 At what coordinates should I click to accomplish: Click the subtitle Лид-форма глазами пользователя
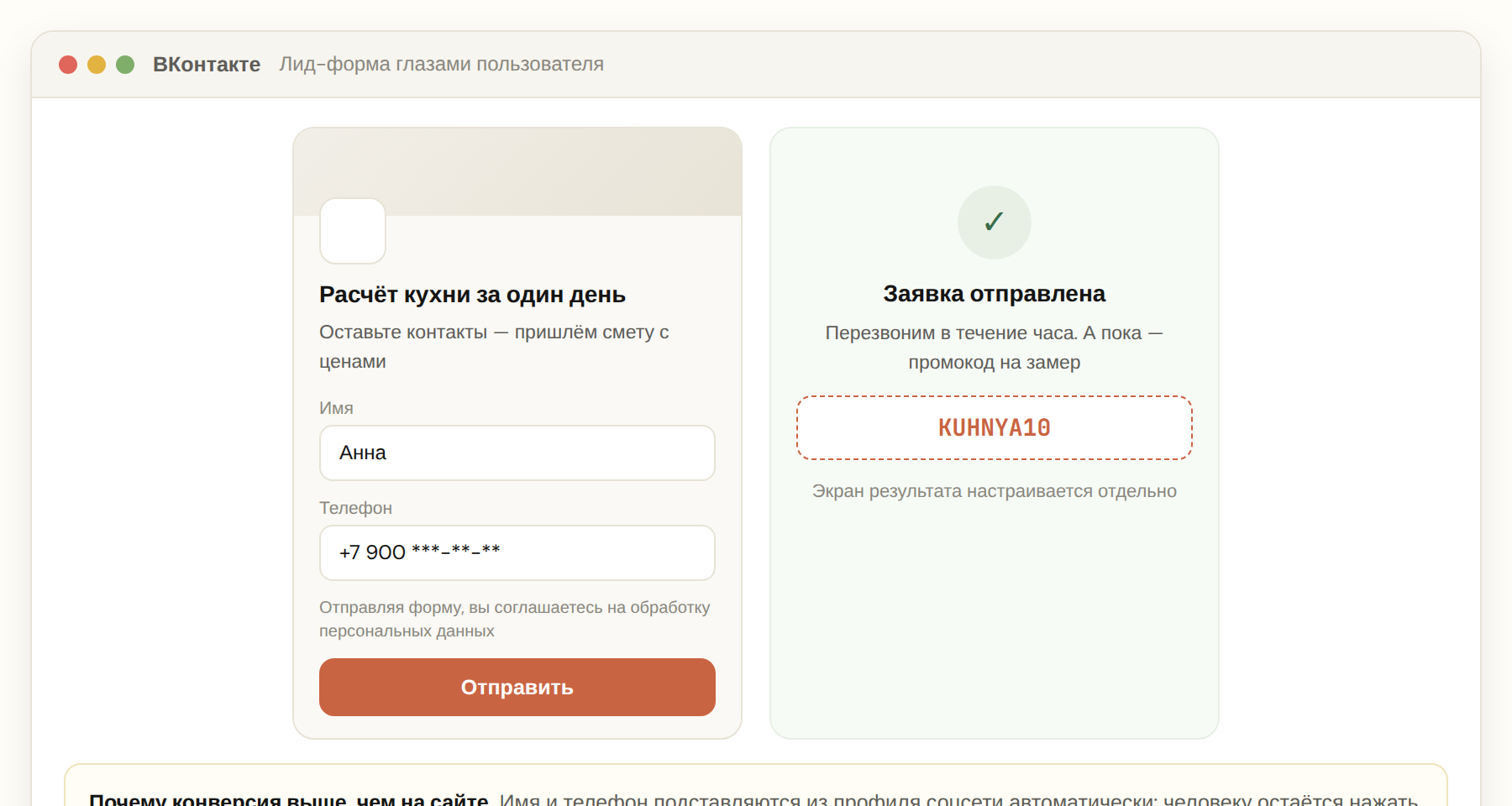click(442, 65)
